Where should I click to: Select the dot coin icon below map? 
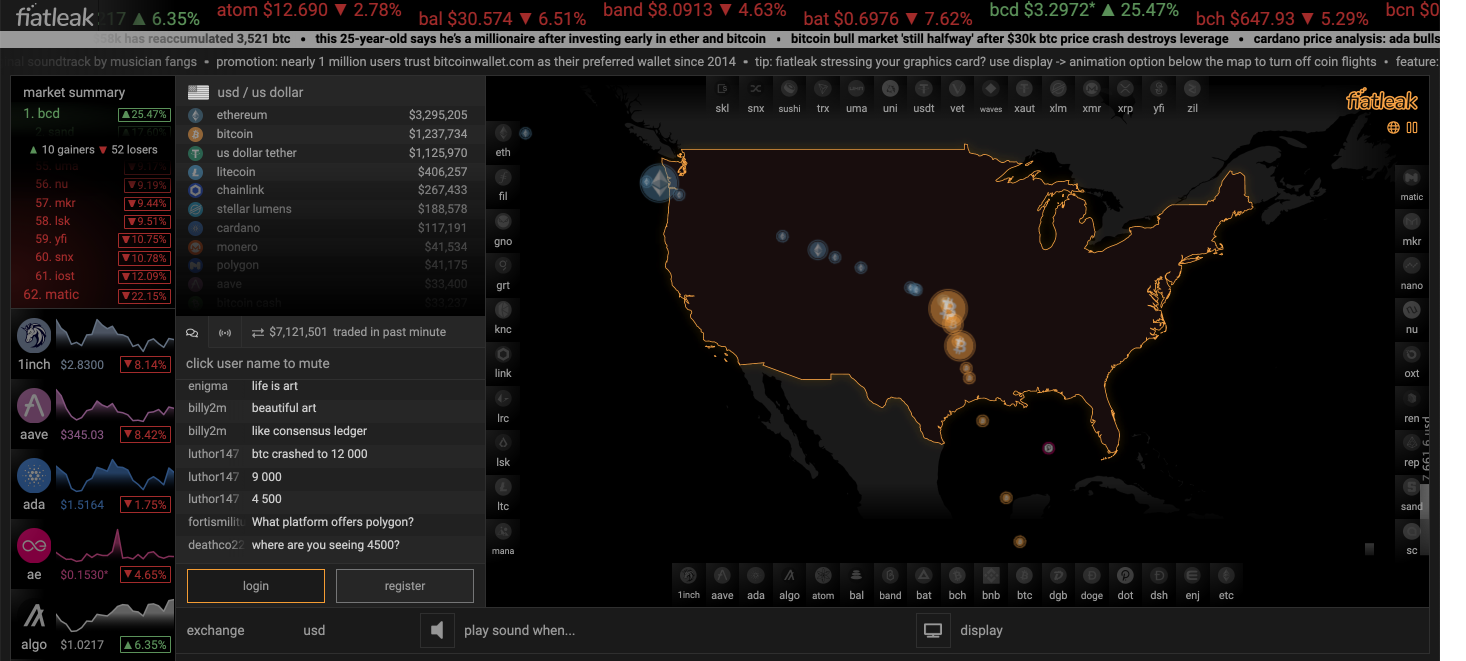[1125, 575]
